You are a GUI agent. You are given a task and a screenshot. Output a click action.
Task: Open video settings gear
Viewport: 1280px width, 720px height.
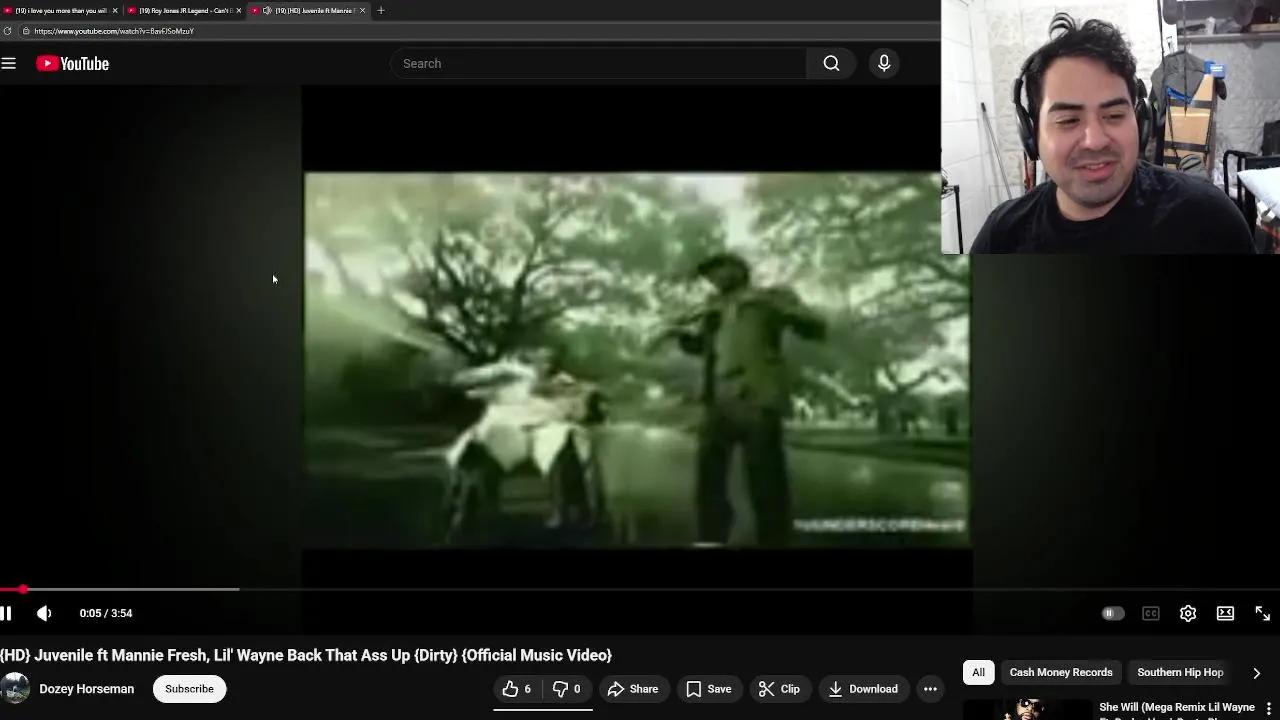coord(1188,613)
